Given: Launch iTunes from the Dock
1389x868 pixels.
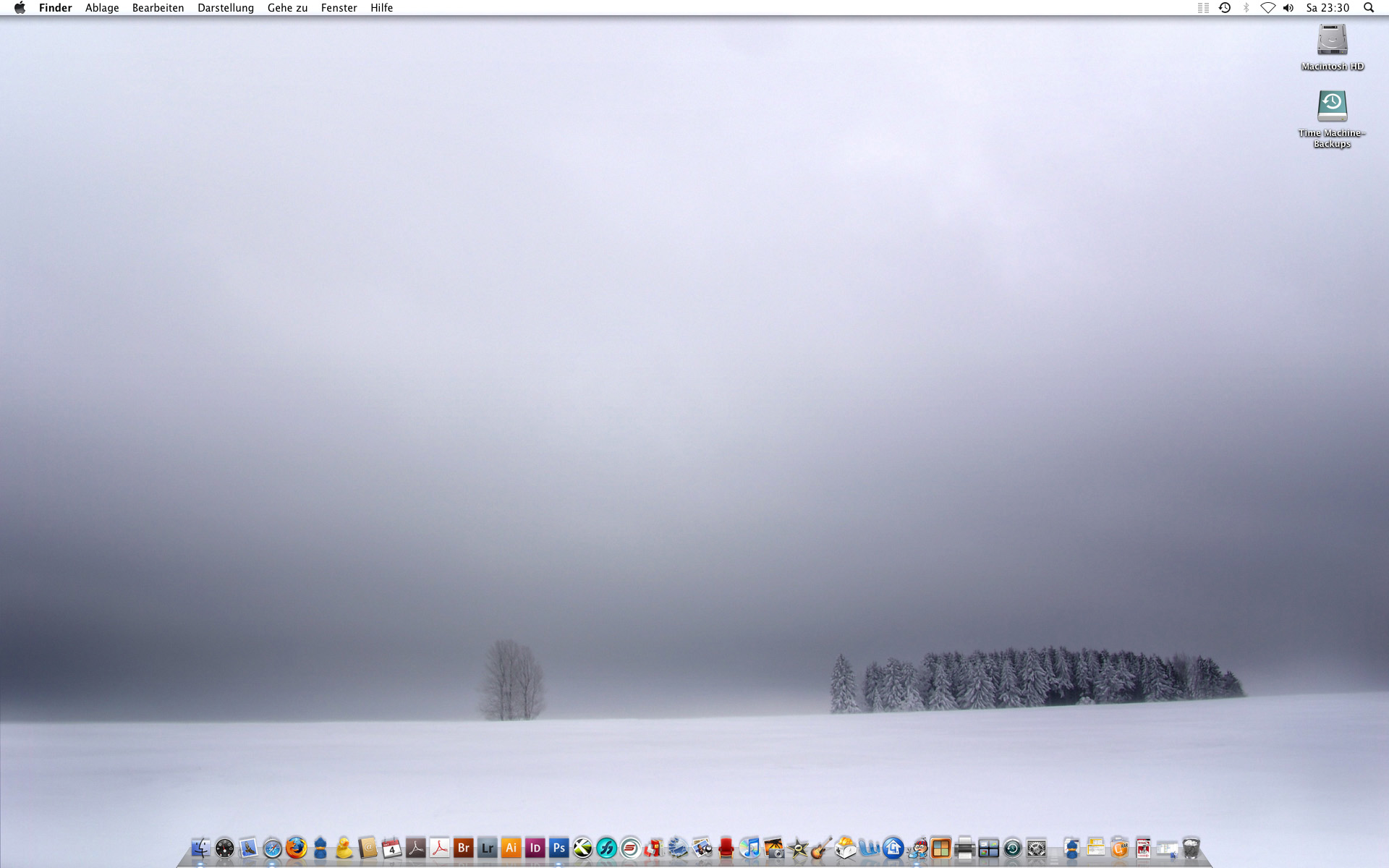Looking at the screenshot, I should 749,848.
